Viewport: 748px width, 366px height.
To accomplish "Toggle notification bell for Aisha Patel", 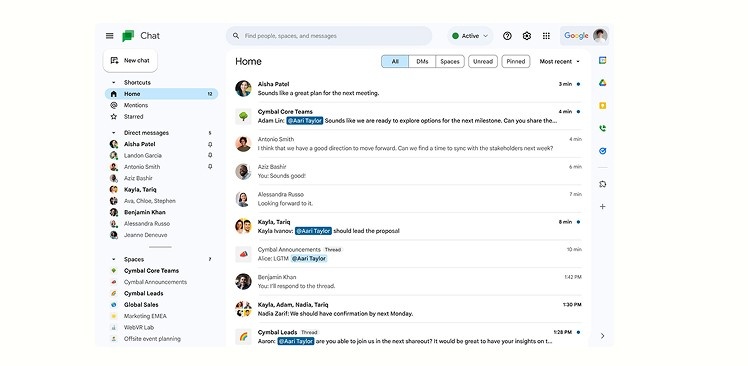I will (x=210, y=144).
